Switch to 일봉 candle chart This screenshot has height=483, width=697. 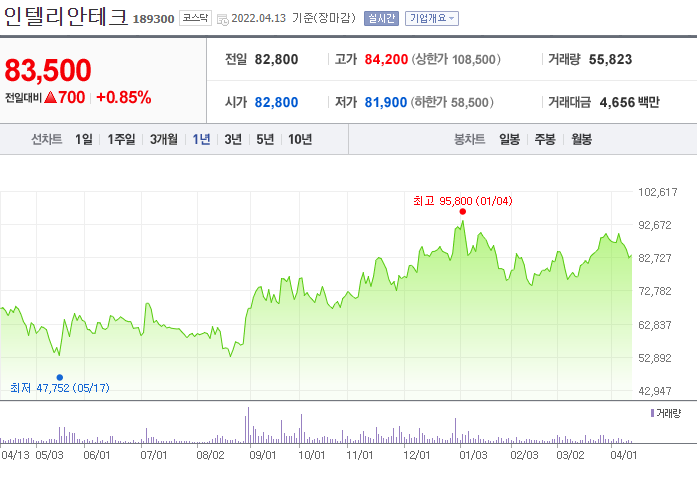[x=509, y=140]
